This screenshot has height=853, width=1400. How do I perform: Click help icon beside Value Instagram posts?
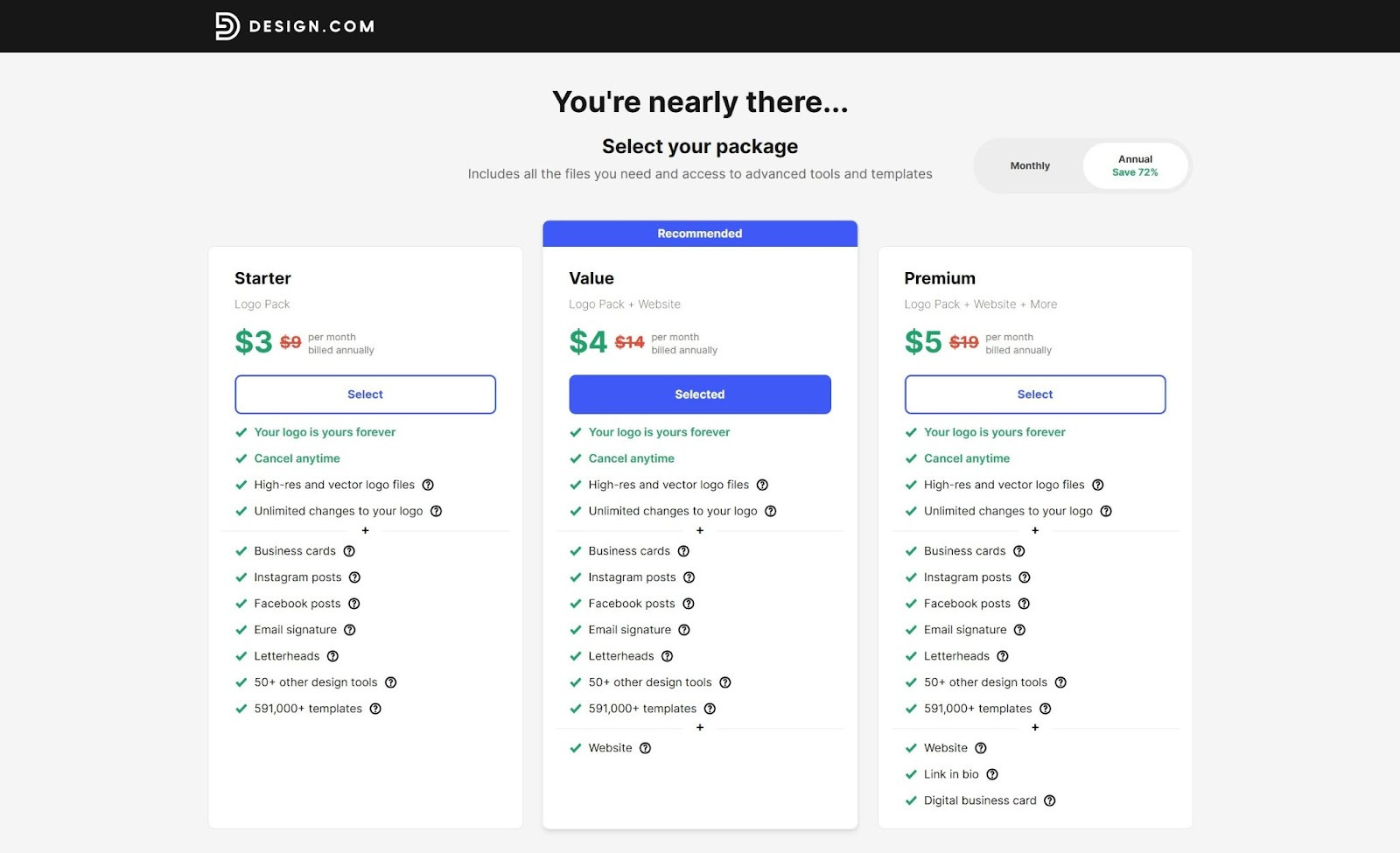(x=689, y=577)
